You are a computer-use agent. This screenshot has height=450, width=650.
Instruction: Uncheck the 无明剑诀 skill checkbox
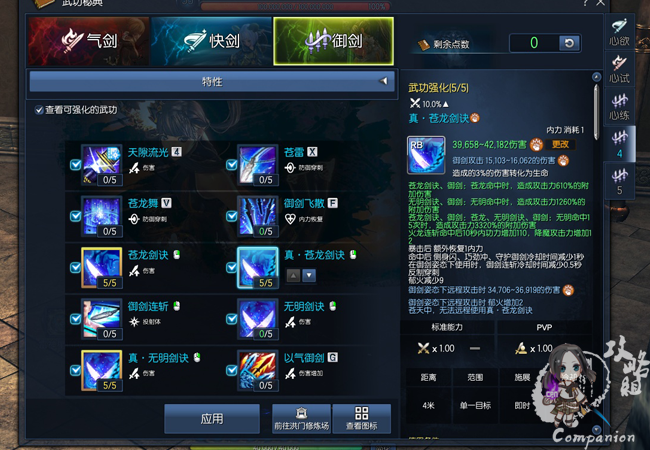[x=232, y=319]
